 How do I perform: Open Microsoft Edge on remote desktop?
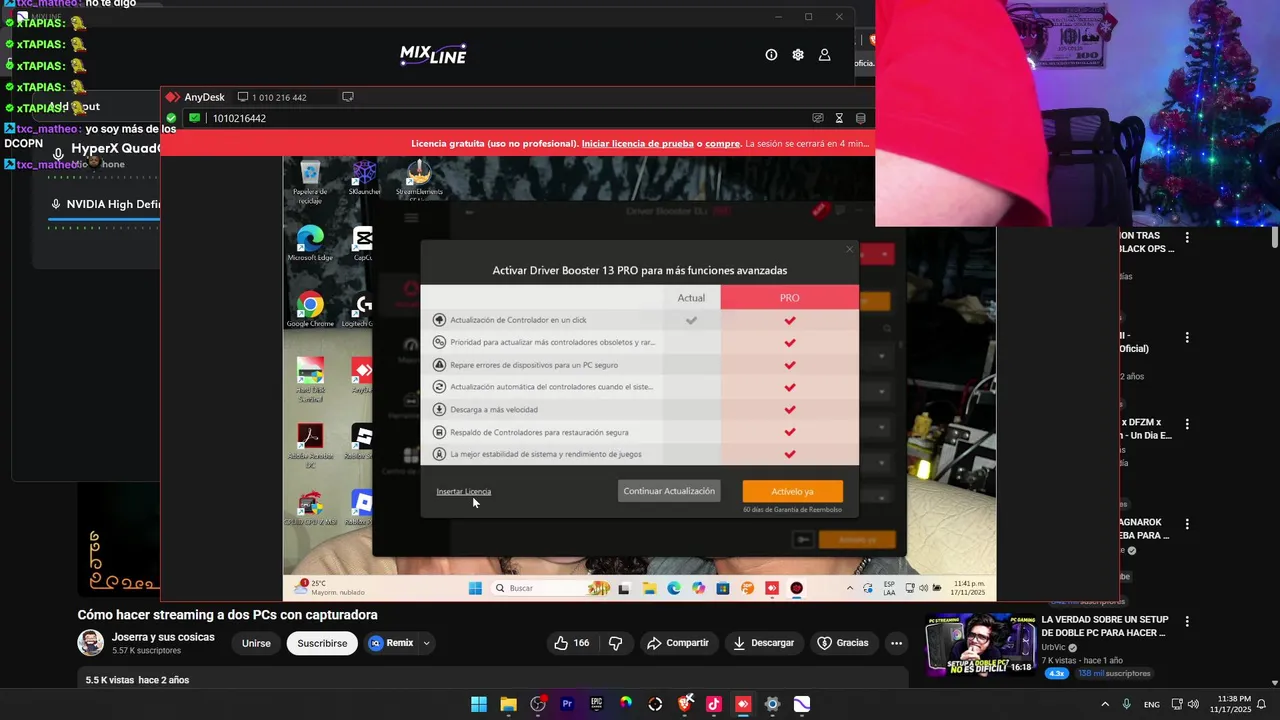(310, 243)
